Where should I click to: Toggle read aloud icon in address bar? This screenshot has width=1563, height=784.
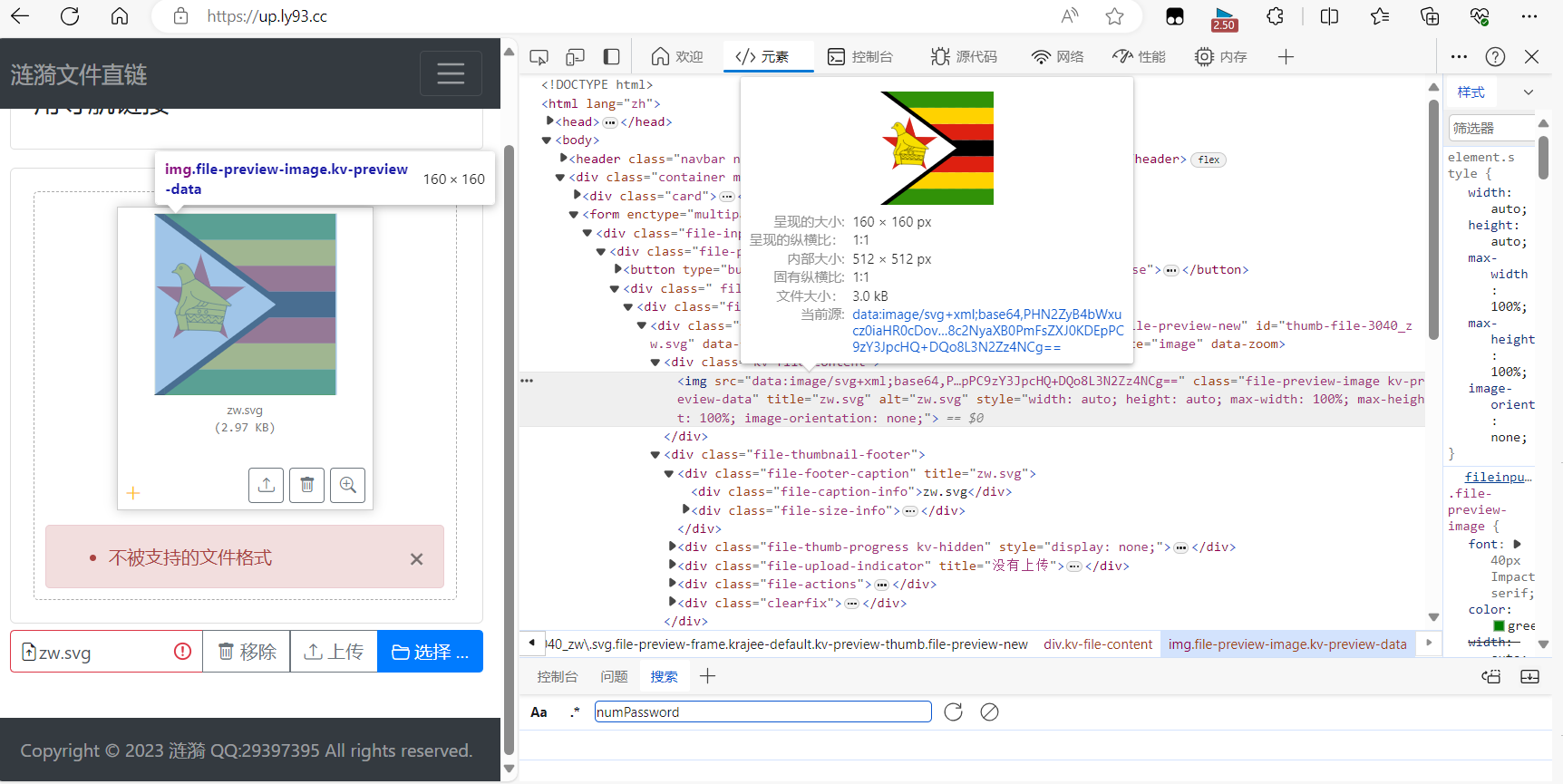click(x=1070, y=16)
